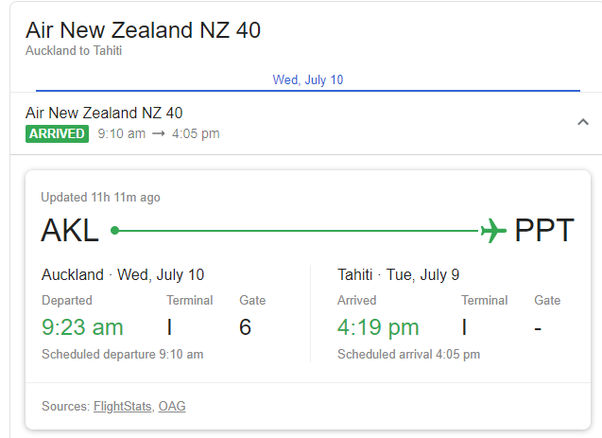Click the arrow between 9:10 am and 4:05 pm
The height and width of the screenshot is (438, 602).
pyautogui.click(x=159, y=134)
